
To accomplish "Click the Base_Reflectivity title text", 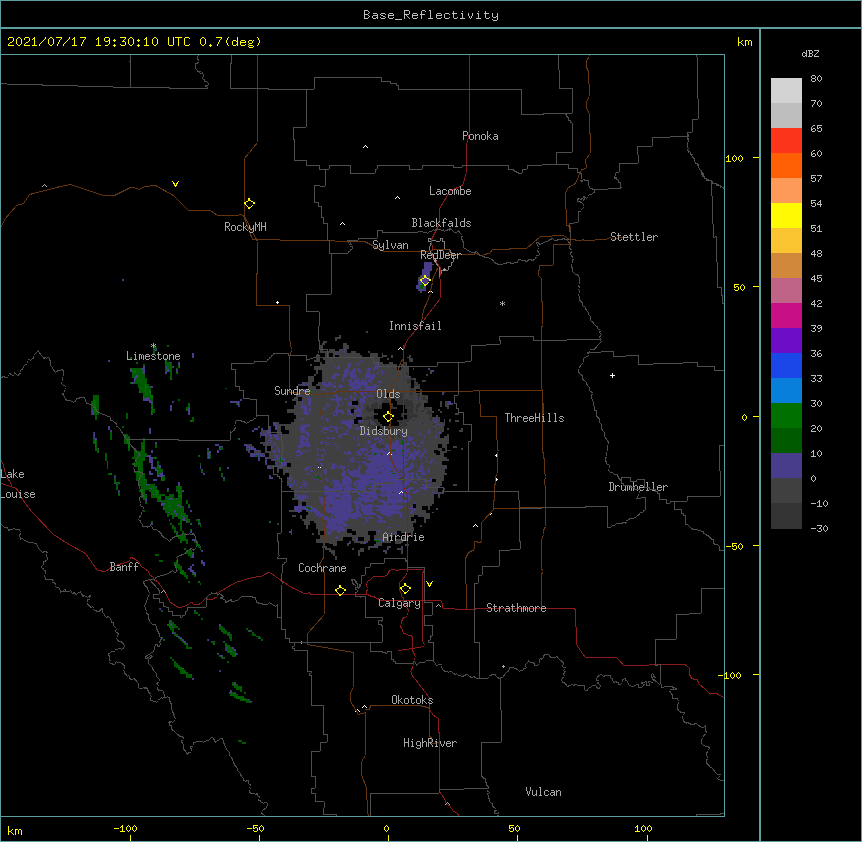I will click(x=431, y=15).
